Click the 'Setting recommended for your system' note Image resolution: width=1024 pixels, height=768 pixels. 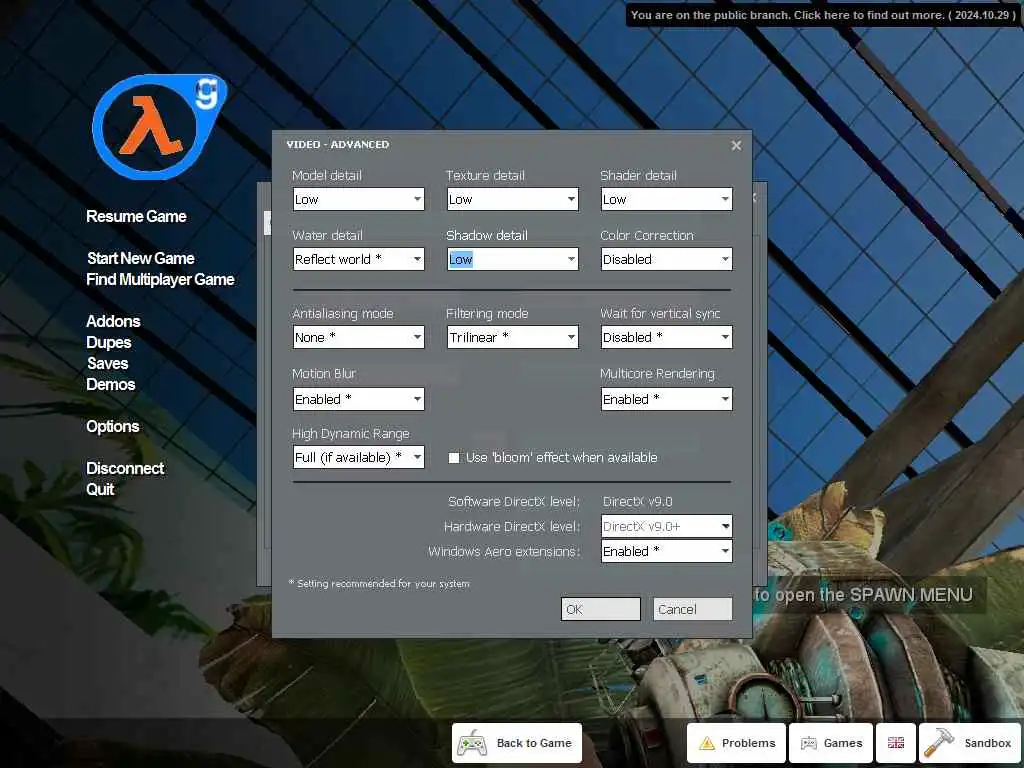click(x=379, y=584)
